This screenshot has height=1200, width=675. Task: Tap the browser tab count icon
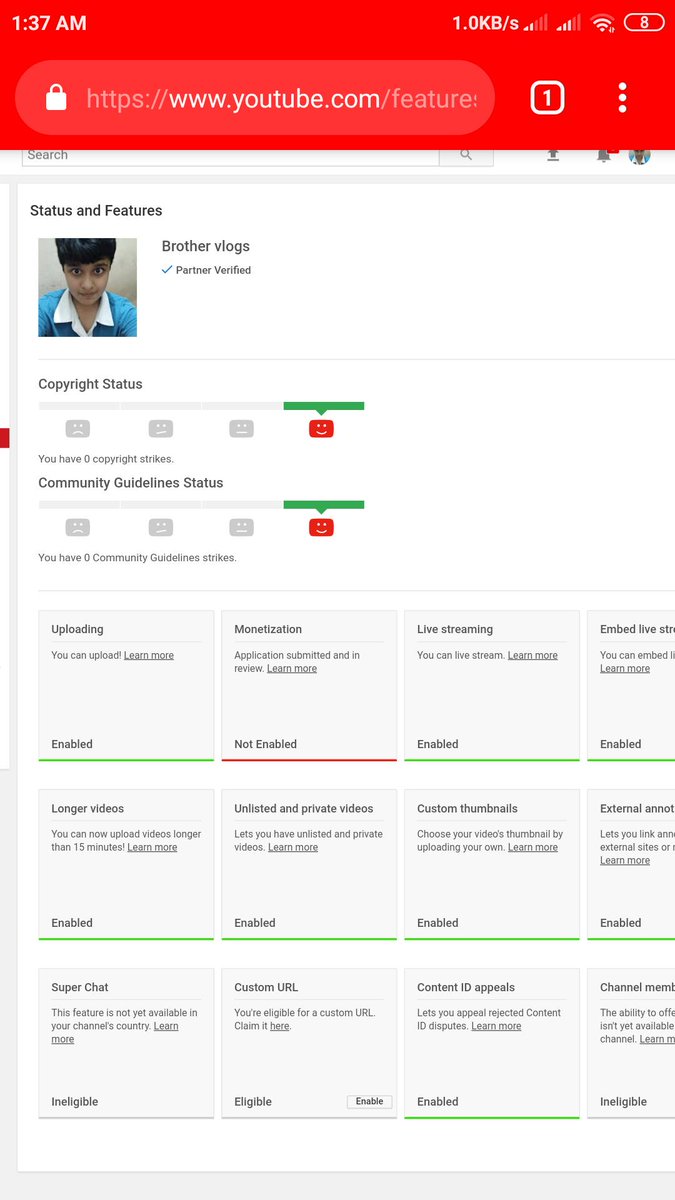coord(547,98)
